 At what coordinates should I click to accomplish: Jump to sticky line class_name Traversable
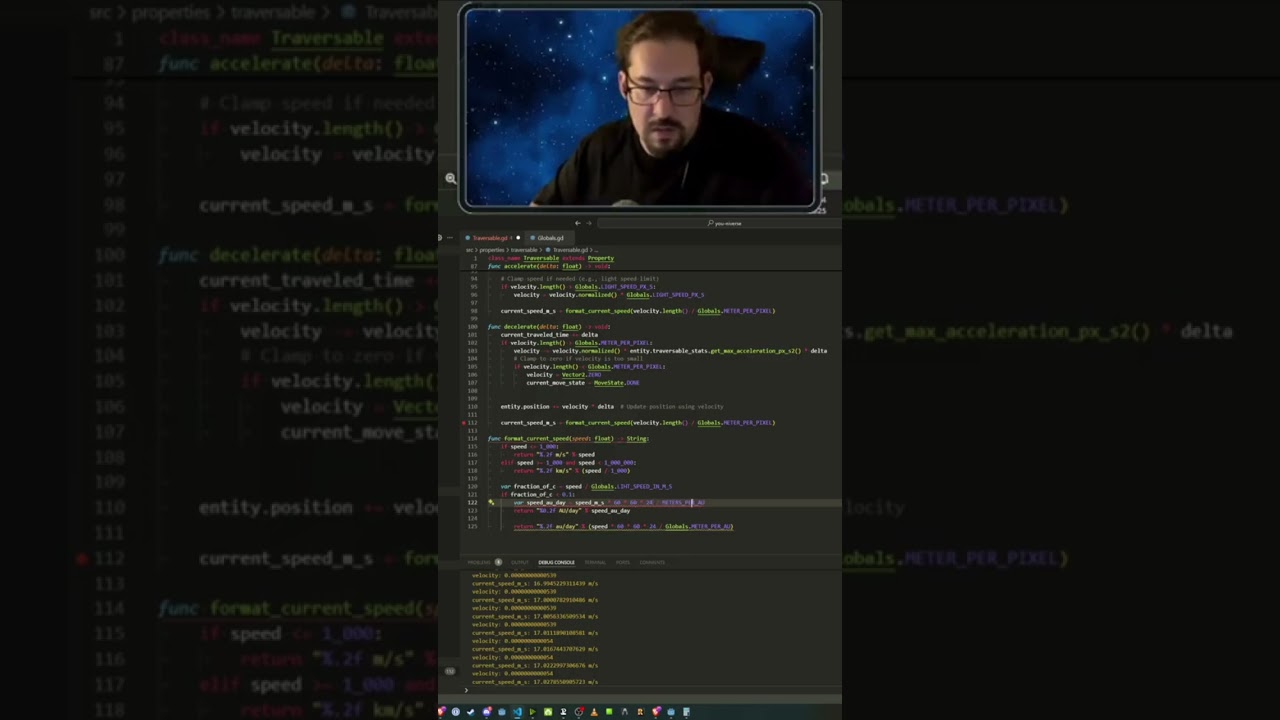click(x=551, y=258)
